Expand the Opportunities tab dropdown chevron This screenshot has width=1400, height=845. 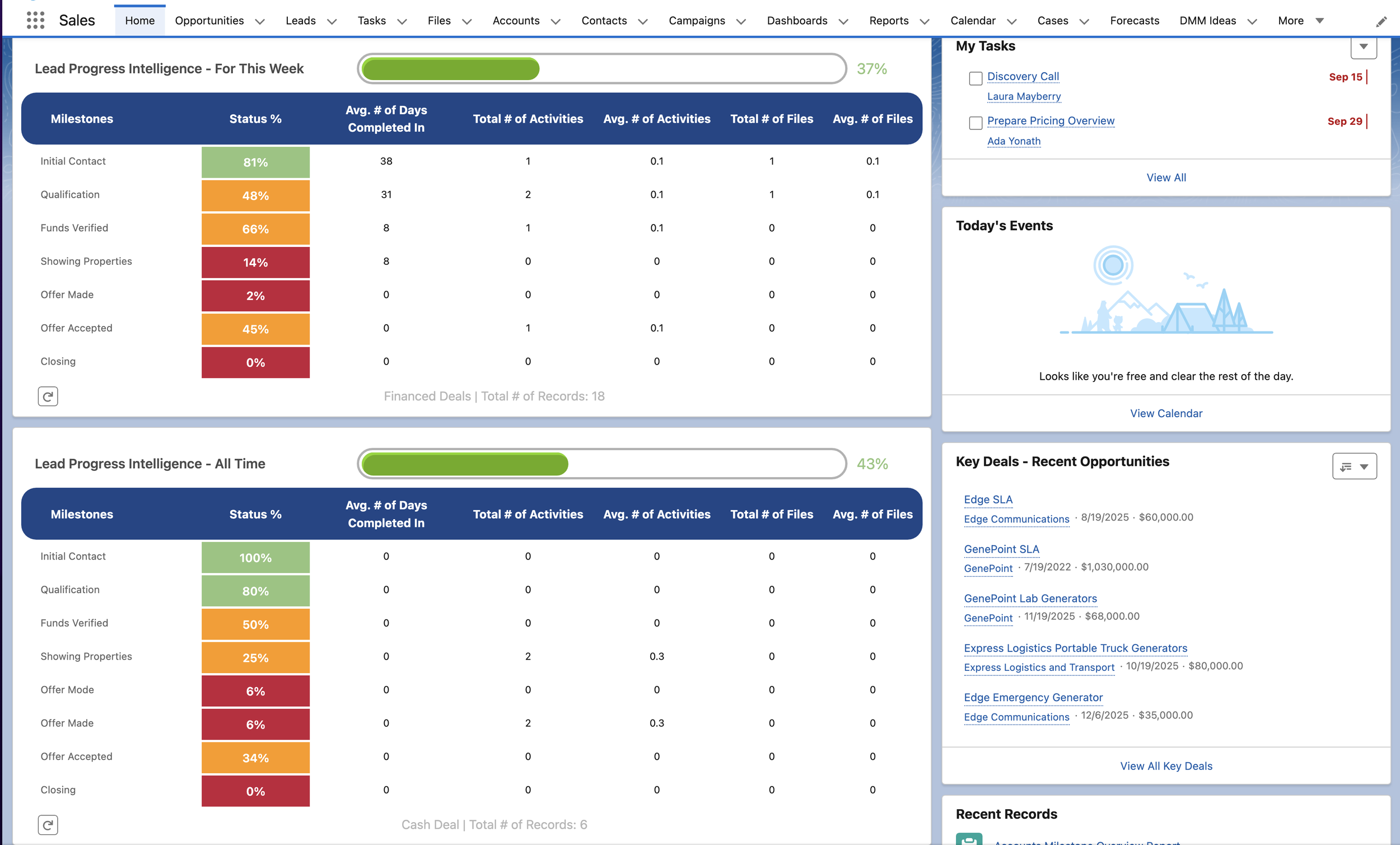260,22
